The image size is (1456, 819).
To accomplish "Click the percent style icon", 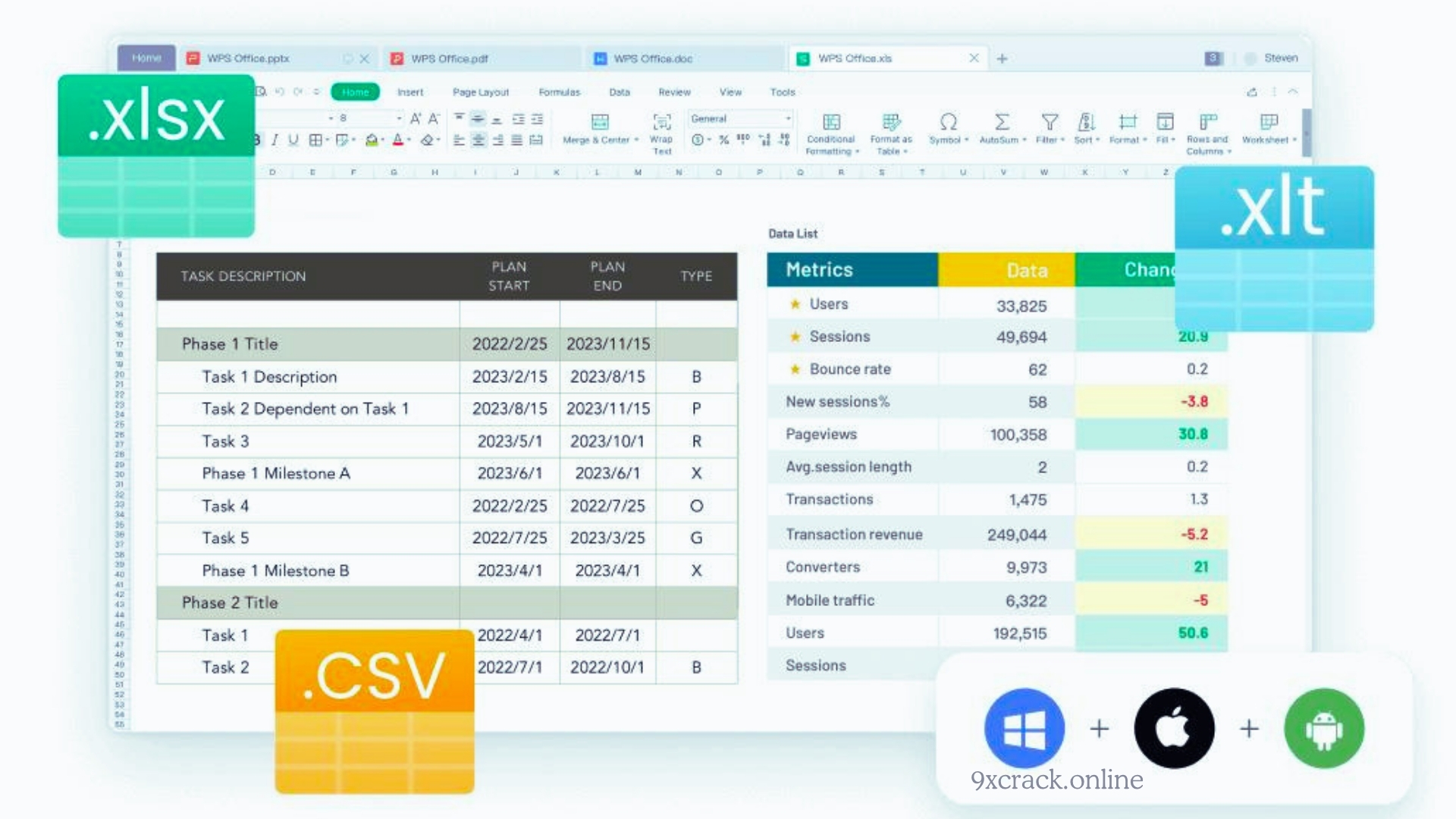I will [x=723, y=140].
